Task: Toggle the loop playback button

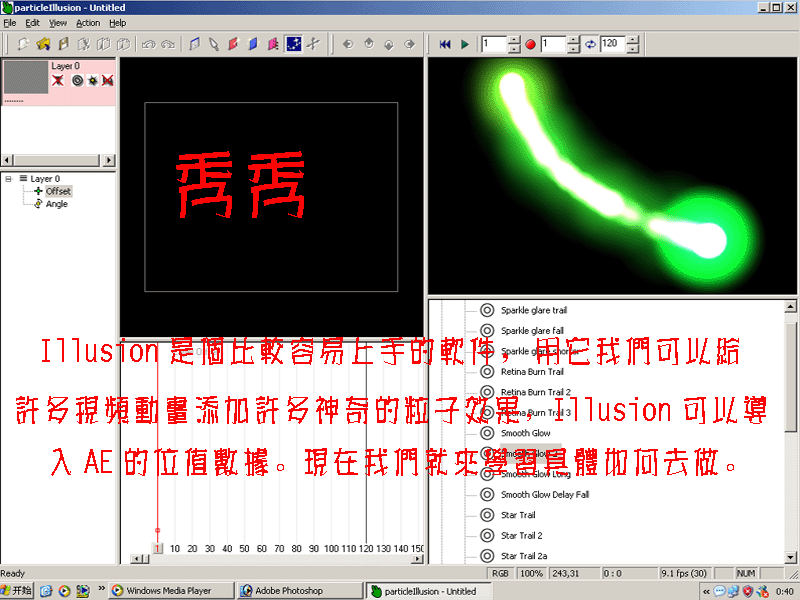Action: coord(590,44)
